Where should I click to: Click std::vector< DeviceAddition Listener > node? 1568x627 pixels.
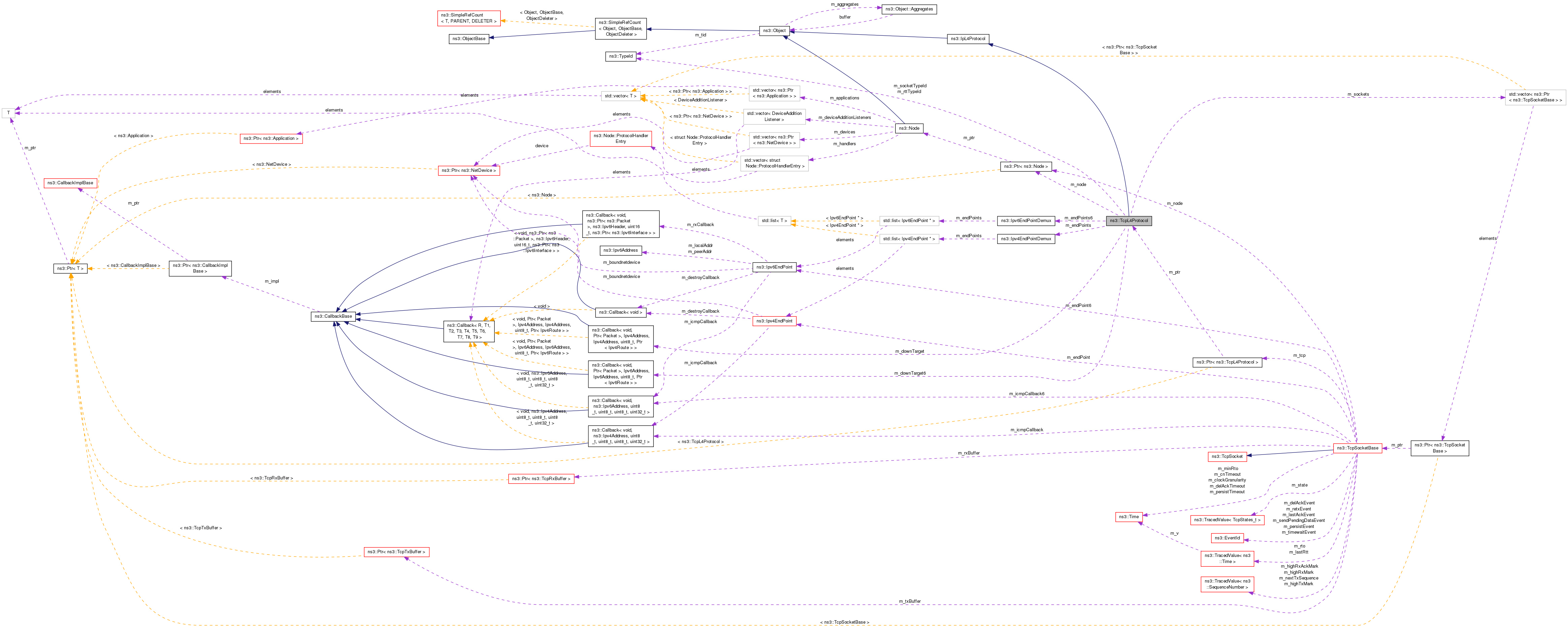tap(774, 116)
